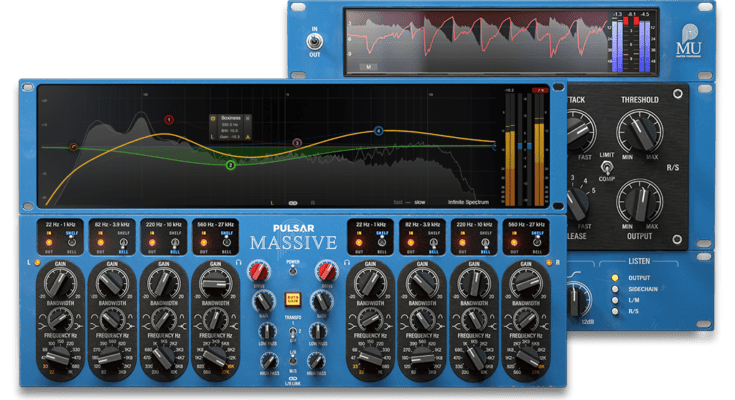
Task: Click the Infinite Spectrum label
Action: click(x=471, y=202)
